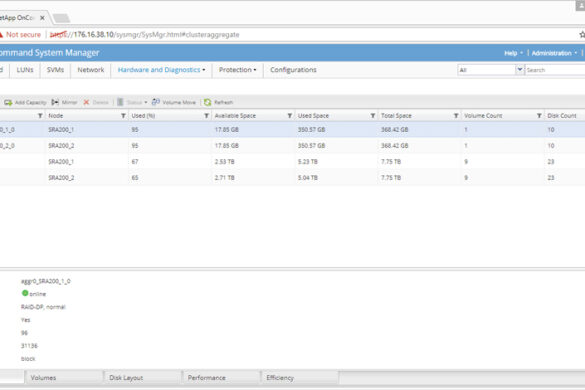Click SRA200_1 in the 67 percent row

tap(61, 162)
